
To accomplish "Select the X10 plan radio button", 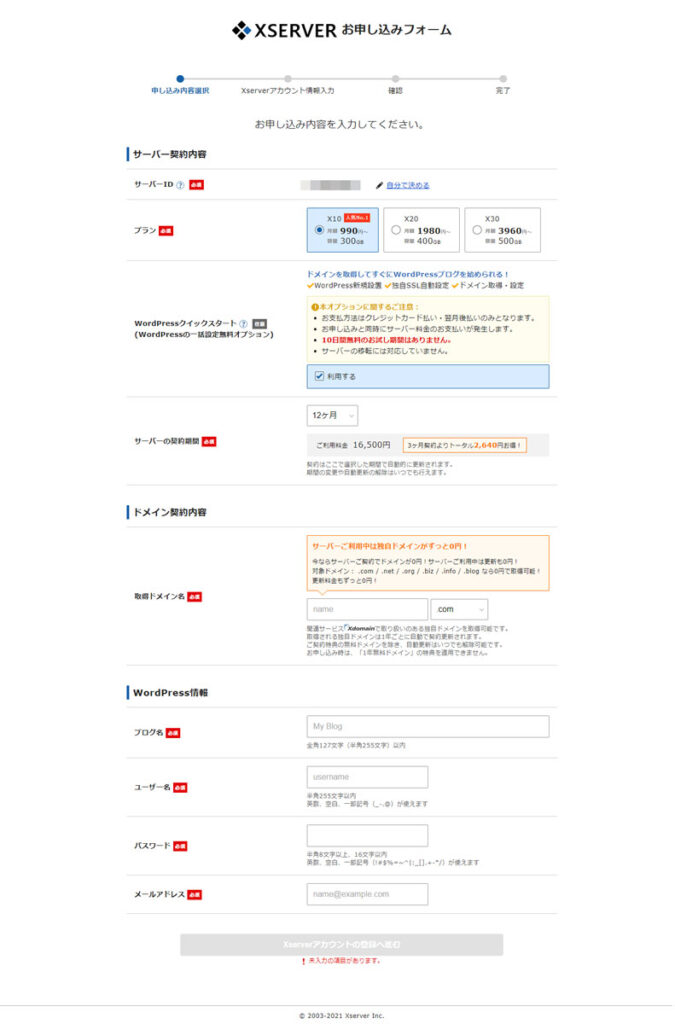I will point(319,231).
